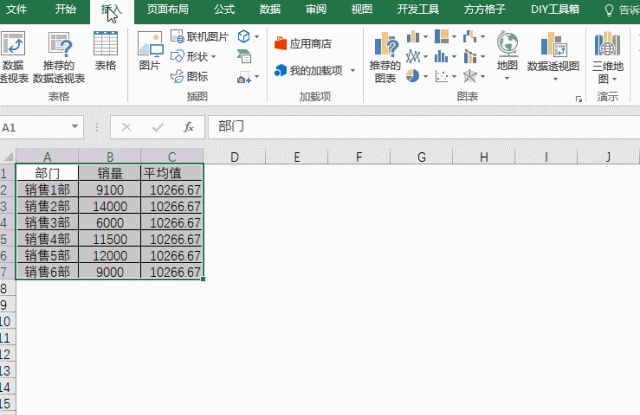Image resolution: width=640 pixels, height=415 pixels.
Task: Open 3D Map (三维地图)
Action: pos(607,57)
